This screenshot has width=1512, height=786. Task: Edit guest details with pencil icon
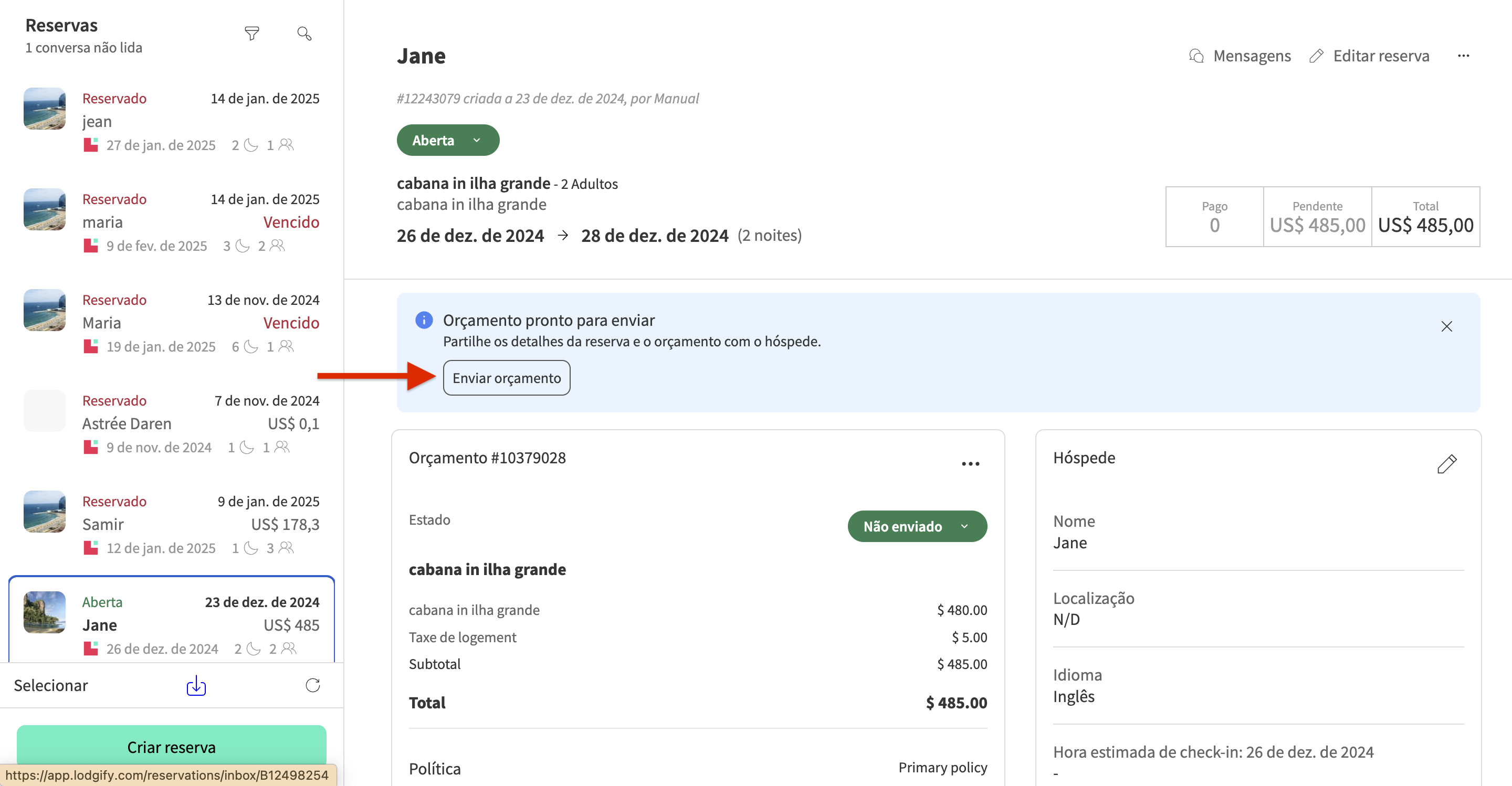(1446, 463)
